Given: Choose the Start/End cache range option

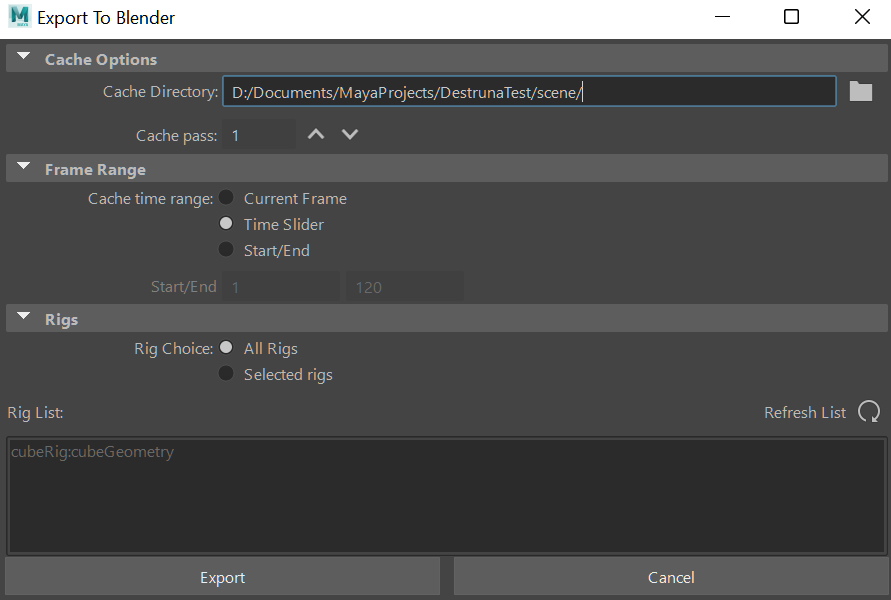Looking at the screenshot, I should click(x=226, y=249).
